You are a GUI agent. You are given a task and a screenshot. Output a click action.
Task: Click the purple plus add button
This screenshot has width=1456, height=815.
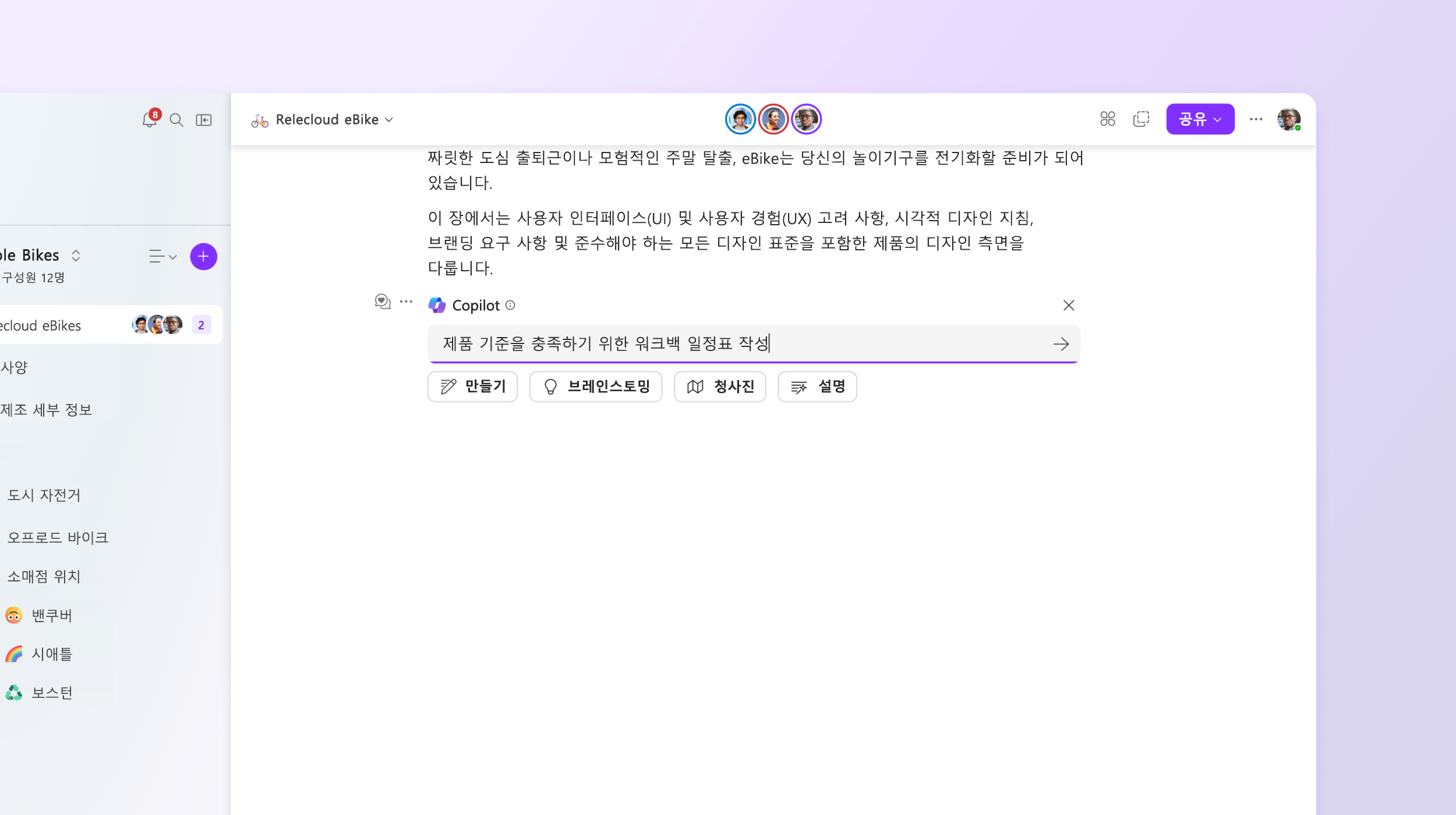tap(203, 256)
